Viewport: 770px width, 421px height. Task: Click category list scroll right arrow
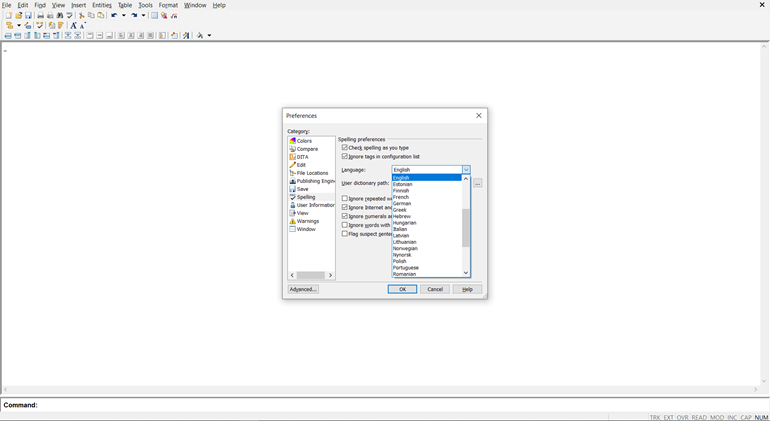click(330, 275)
